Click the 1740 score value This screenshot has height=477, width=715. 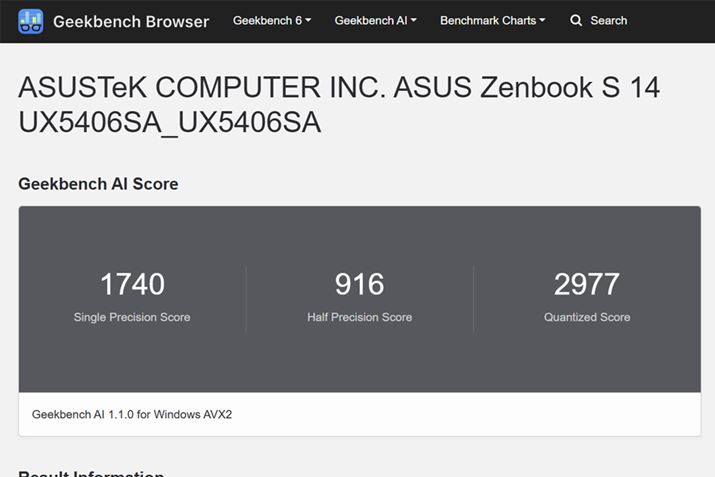click(132, 285)
